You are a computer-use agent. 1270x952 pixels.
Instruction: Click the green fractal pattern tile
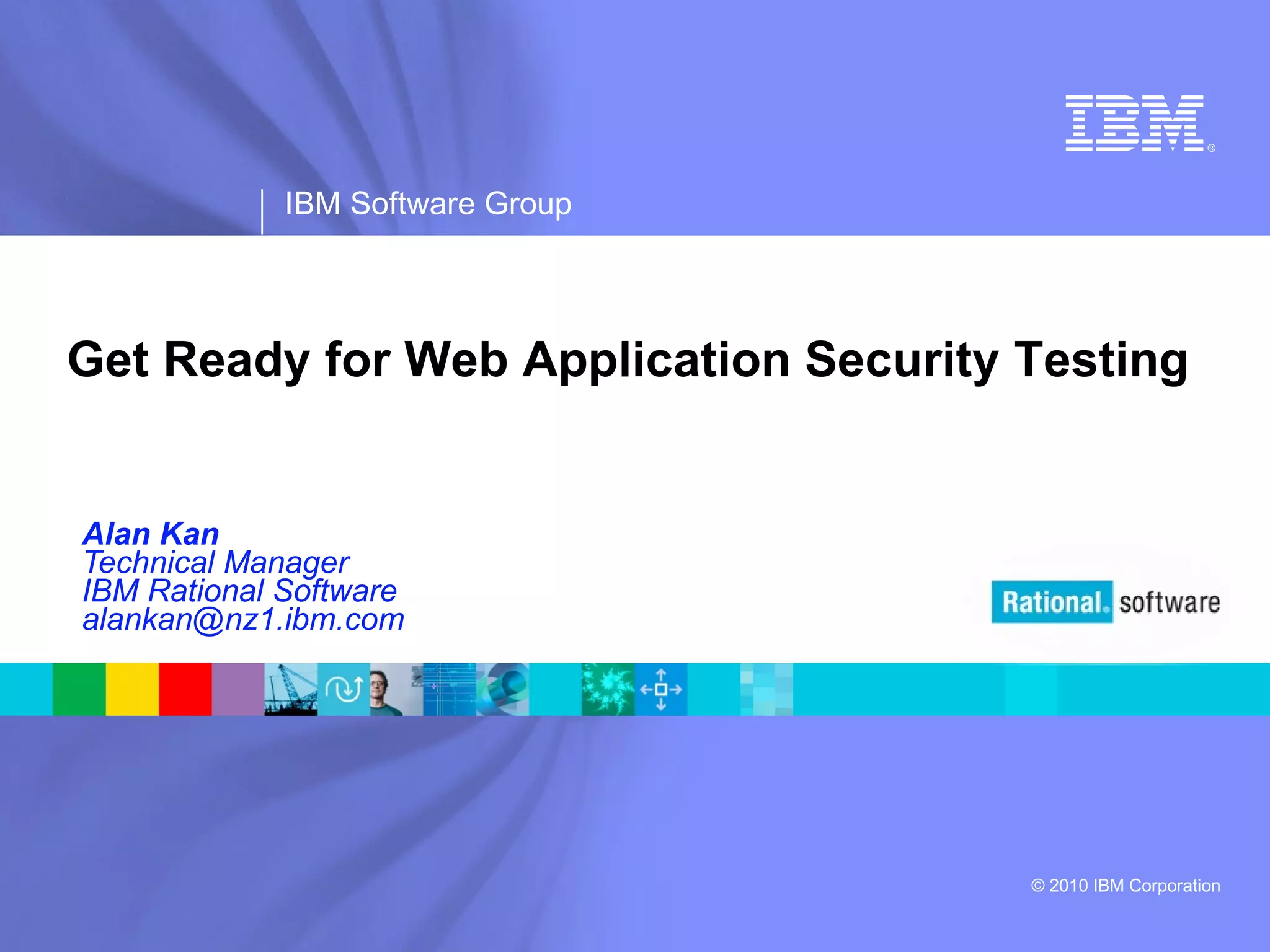click(608, 689)
